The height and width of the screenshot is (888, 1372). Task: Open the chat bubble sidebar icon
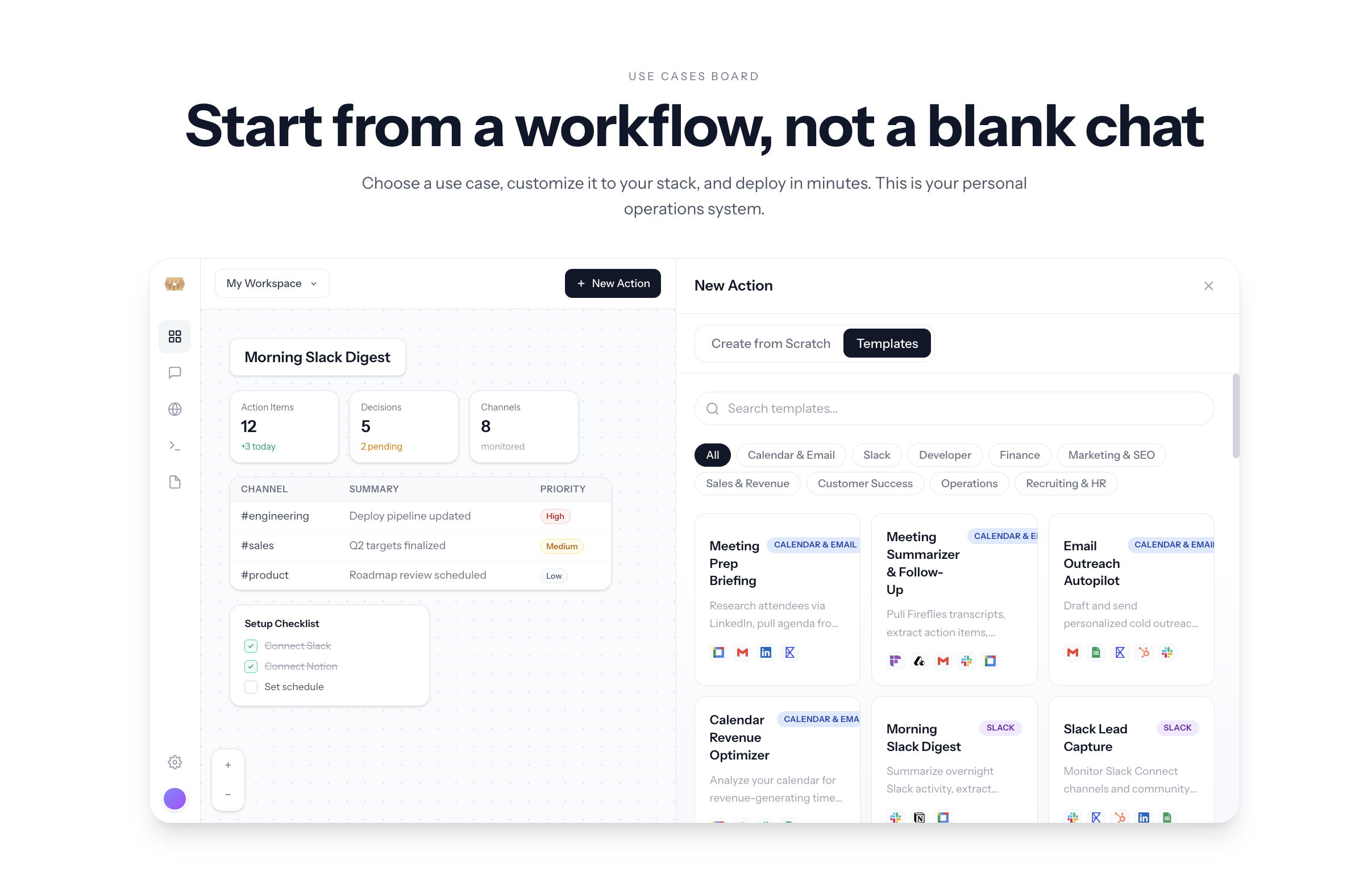(174, 372)
